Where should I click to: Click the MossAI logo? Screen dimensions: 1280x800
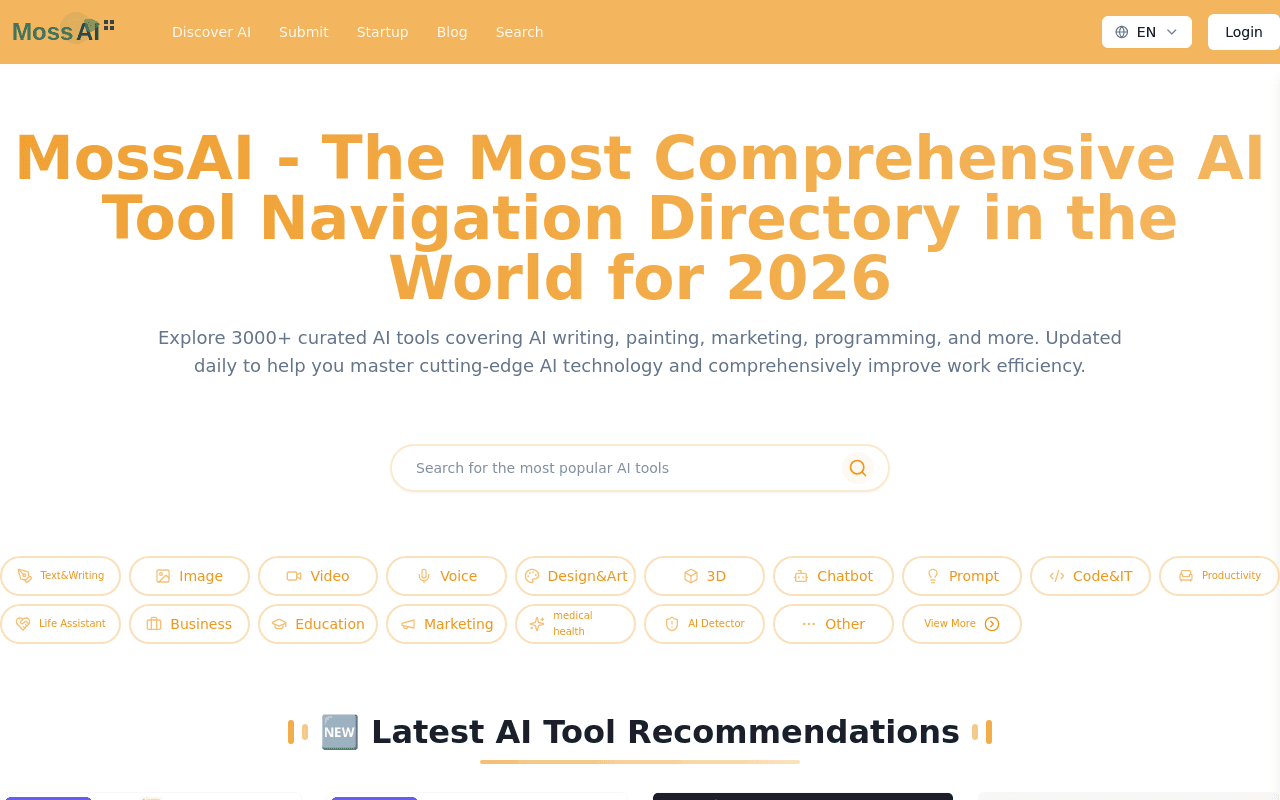[x=64, y=30]
